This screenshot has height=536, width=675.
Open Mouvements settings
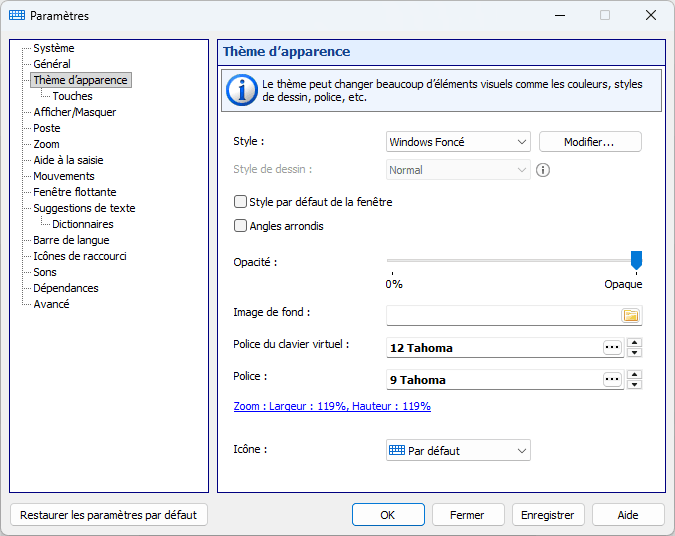pos(64,176)
